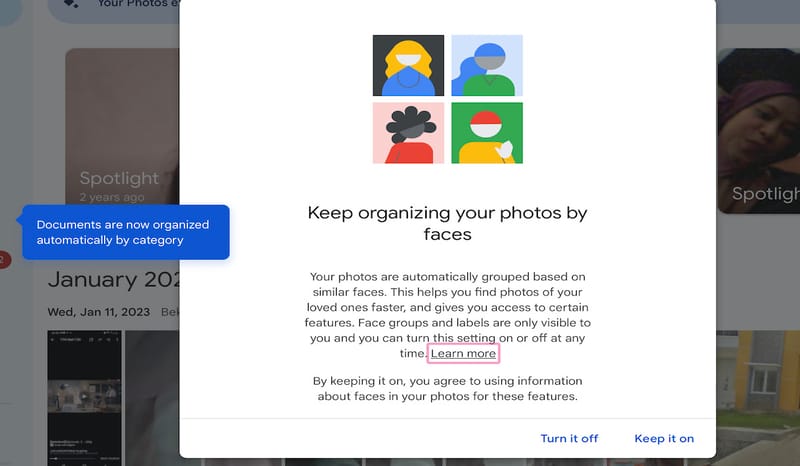Click the red-capped avatar on green tile

coord(486,132)
